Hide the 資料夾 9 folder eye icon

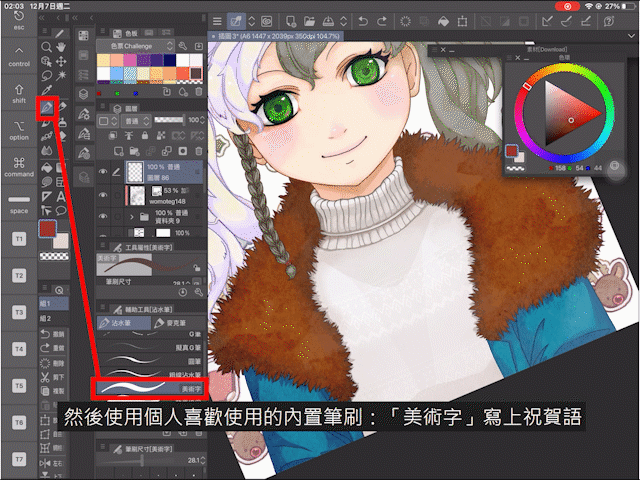[103, 216]
